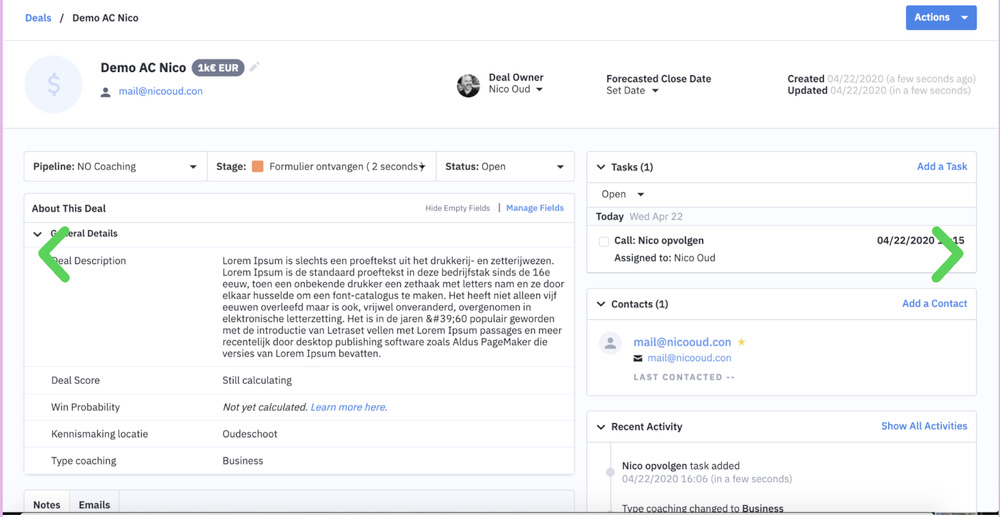The image size is (1000, 517).
Task: Click the Oudeschoot location value
Action: [x=250, y=434]
